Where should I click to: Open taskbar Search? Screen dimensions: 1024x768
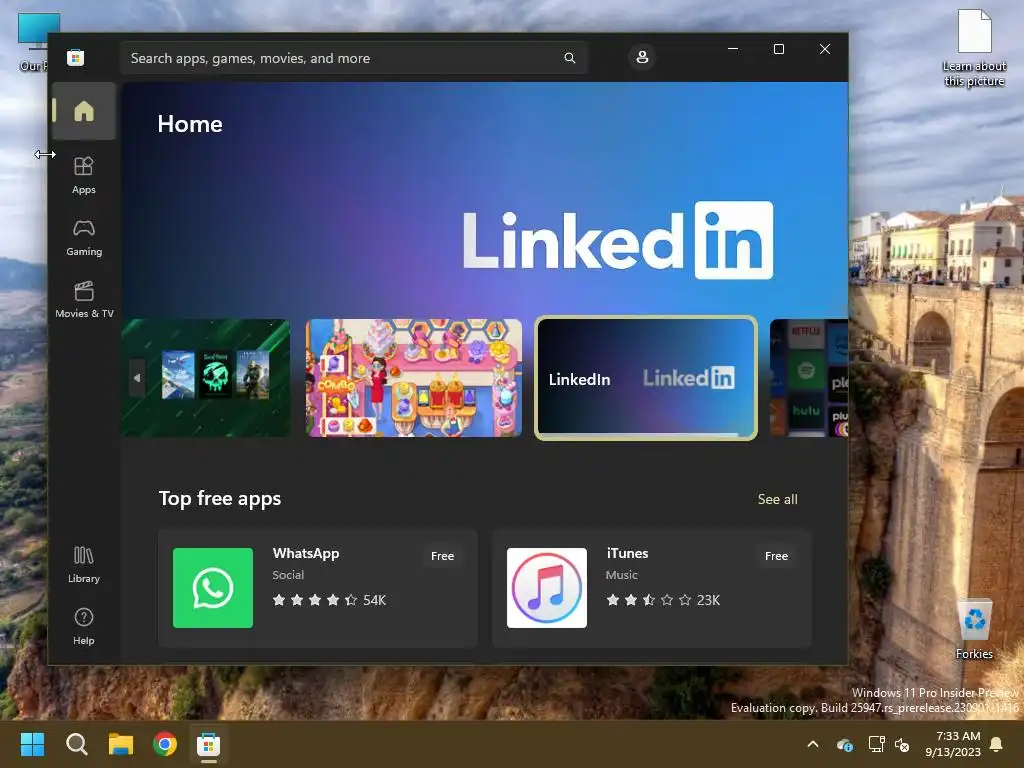[76, 744]
